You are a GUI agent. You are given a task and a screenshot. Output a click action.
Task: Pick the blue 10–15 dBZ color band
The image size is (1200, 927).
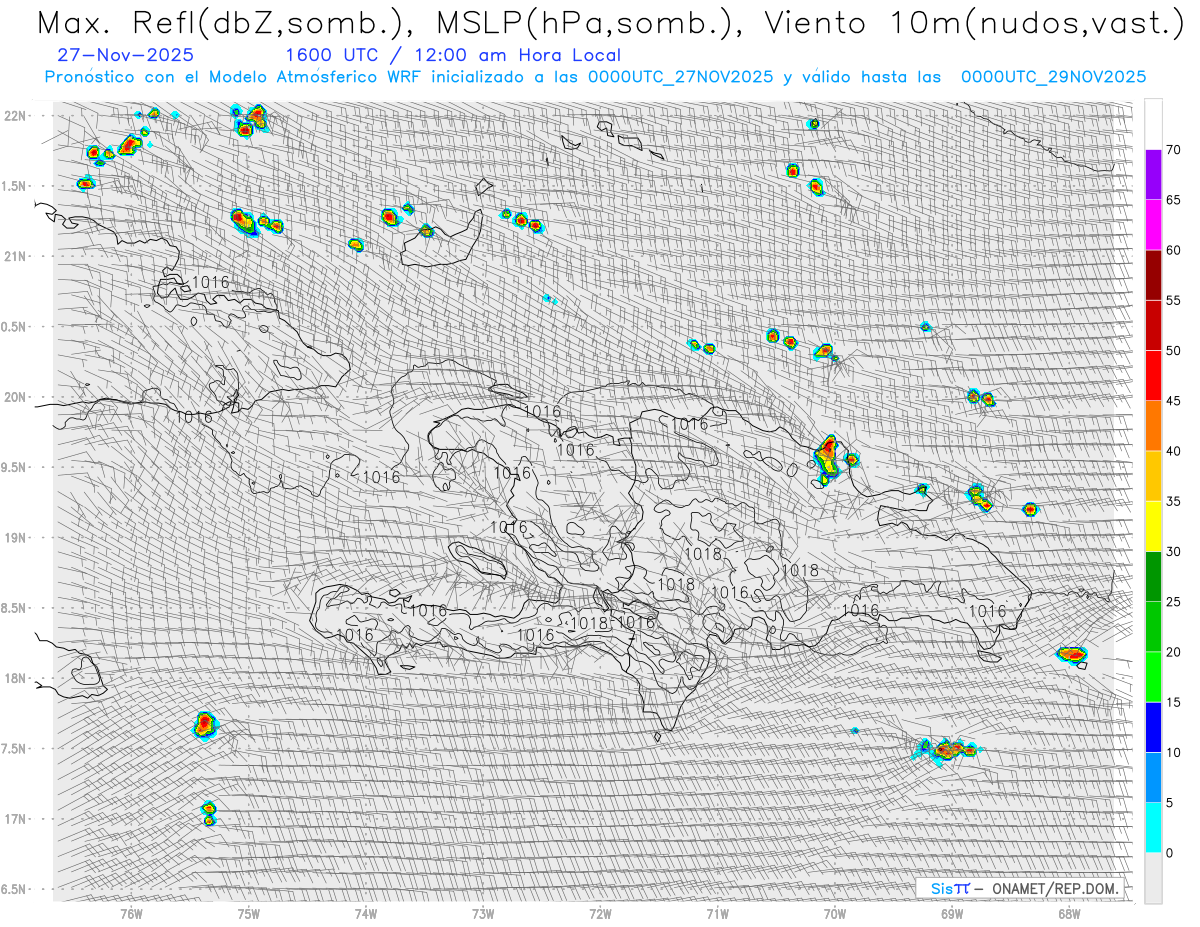1153,727
